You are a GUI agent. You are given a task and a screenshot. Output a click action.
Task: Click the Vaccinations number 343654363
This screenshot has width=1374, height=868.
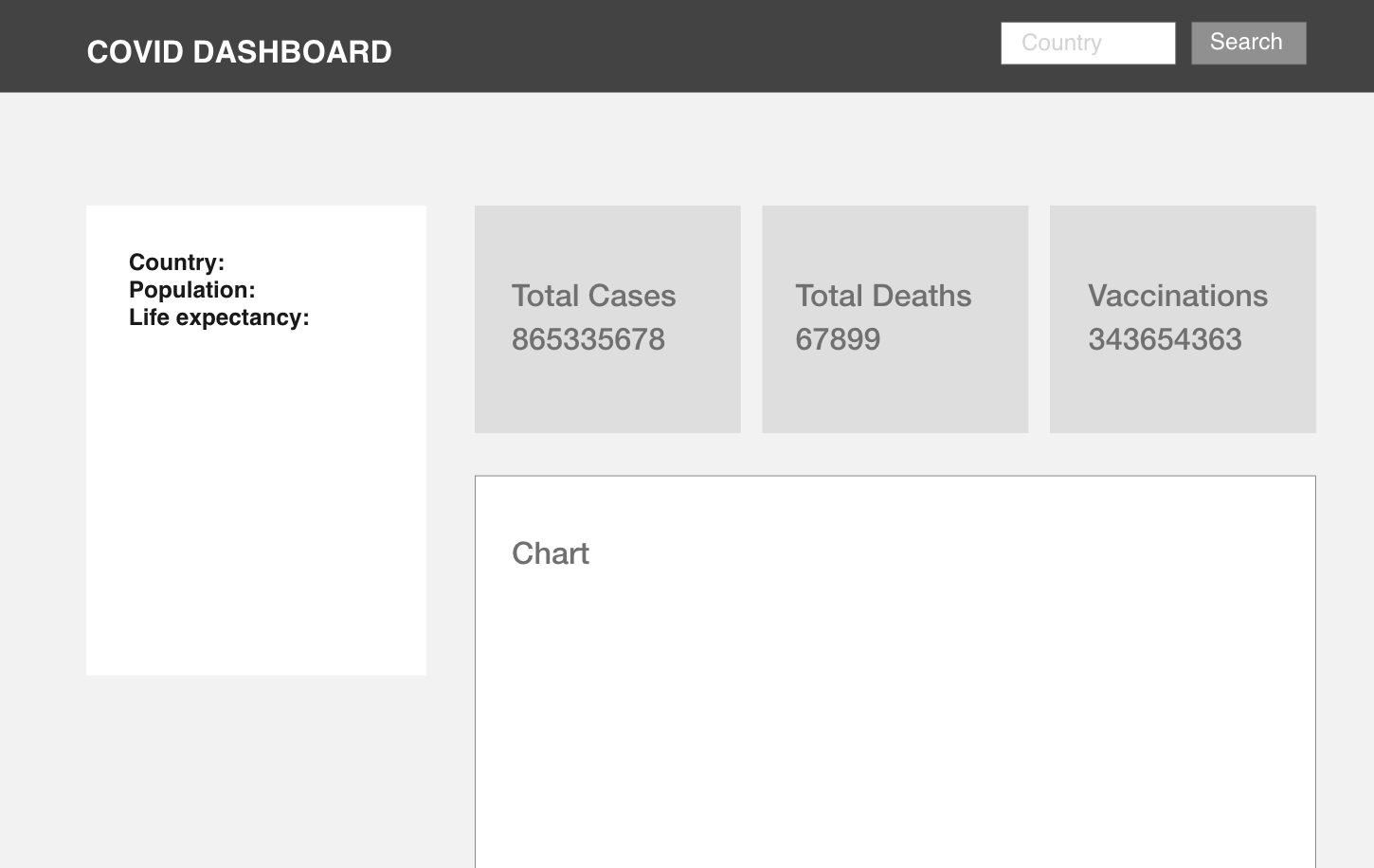click(1165, 339)
